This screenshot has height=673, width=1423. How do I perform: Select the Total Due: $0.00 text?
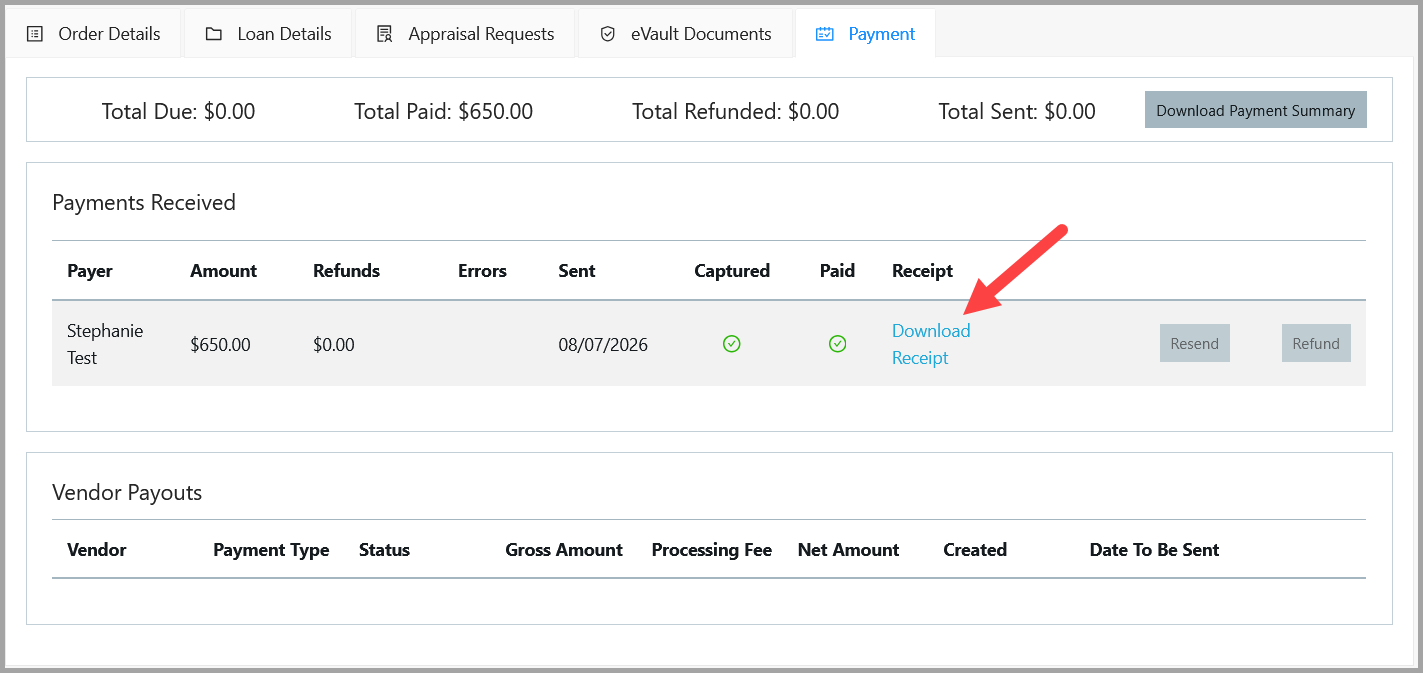coord(178,112)
